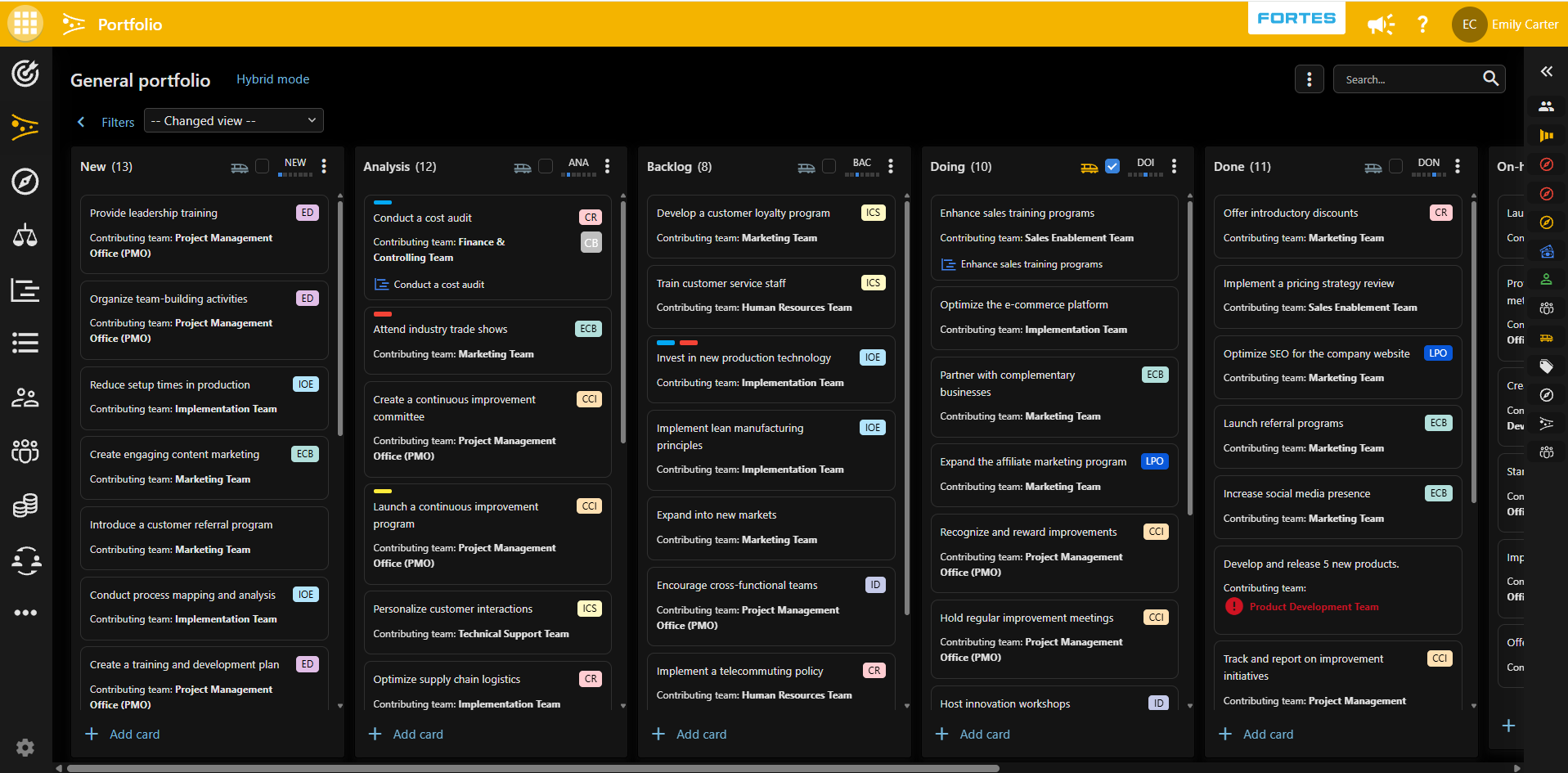The width and height of the screenshot is (1568, 773).
Task: Open the New column three-dot menu
Action: coord(324,166)
